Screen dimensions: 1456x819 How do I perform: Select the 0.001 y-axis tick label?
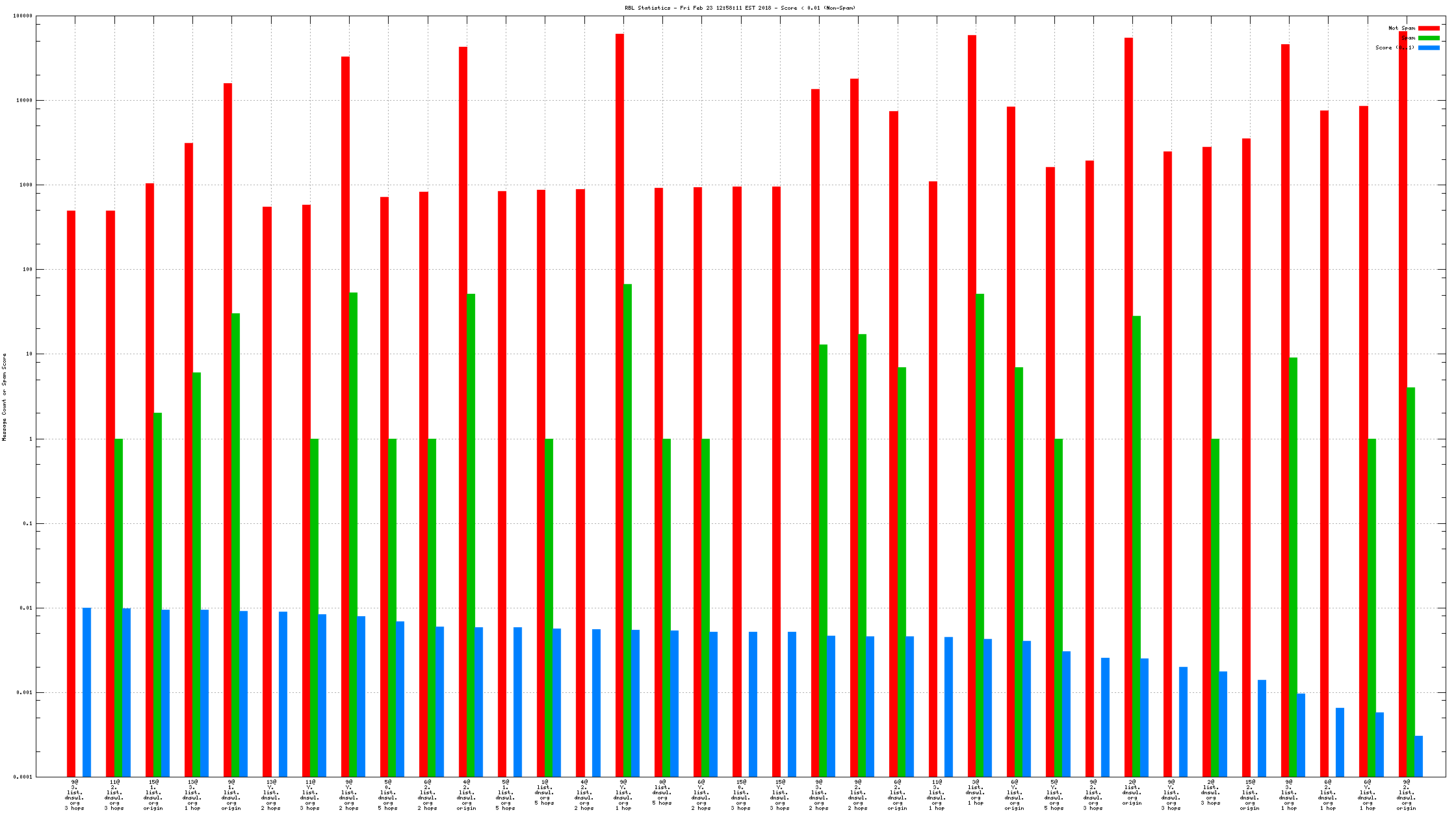(24, 693)
